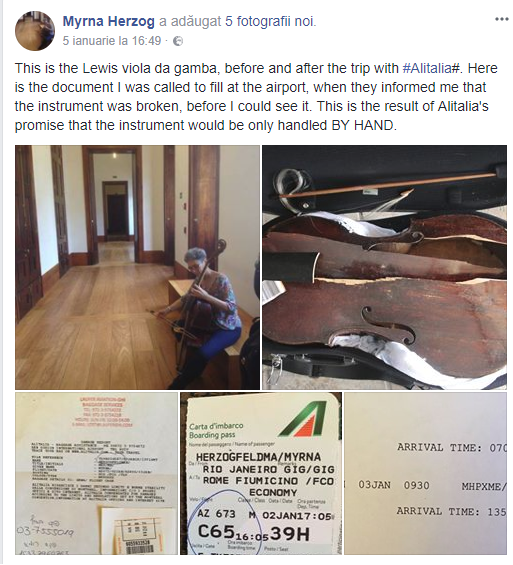This screenshot has height=565, width=513.
Task: Open the Alitalia boarding pass photo
Action: pyautogui.click(x=261, y=473)
